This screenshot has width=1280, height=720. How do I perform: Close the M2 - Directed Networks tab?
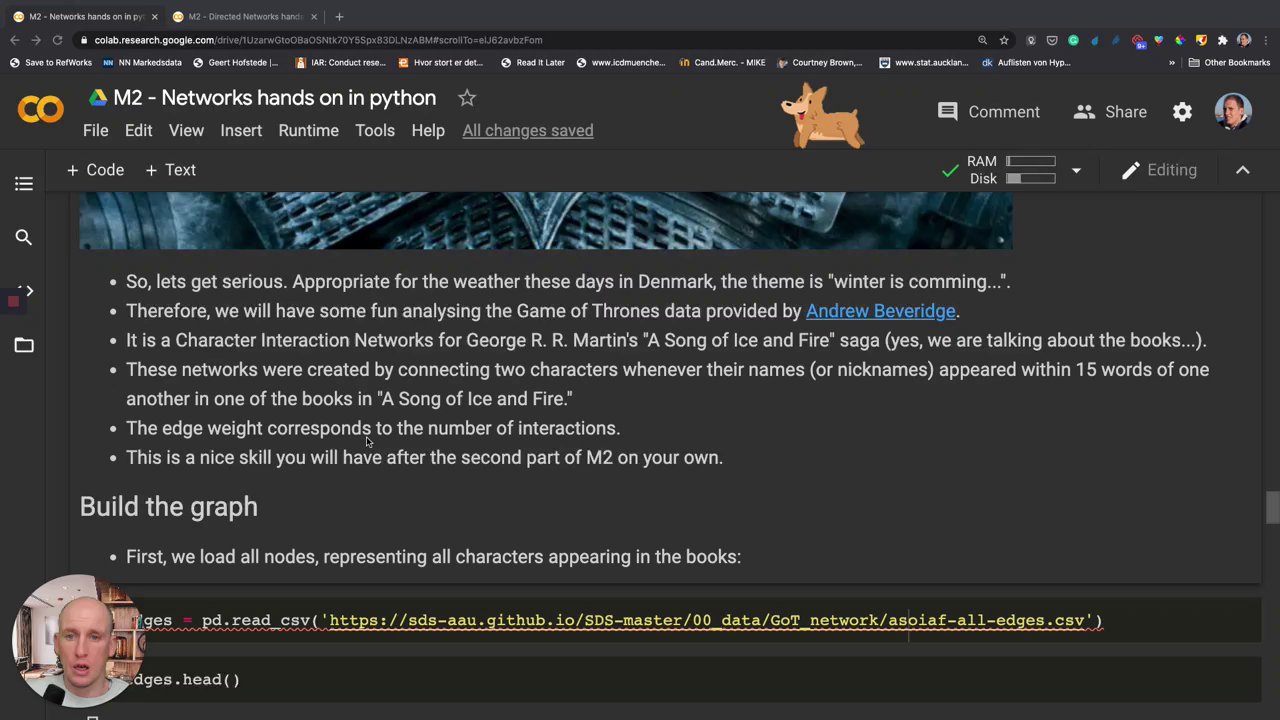(314, 16)
